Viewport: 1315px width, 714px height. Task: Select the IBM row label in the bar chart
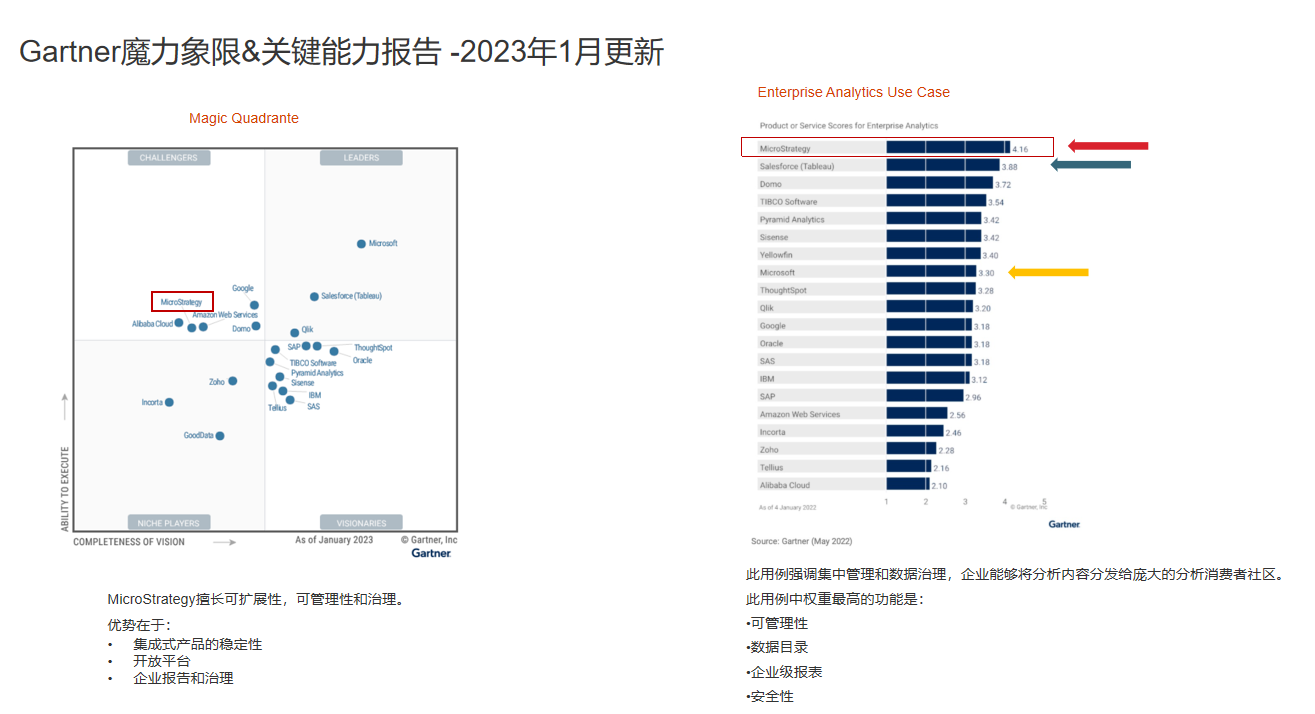pyautogui.click(x=766, y=379)
